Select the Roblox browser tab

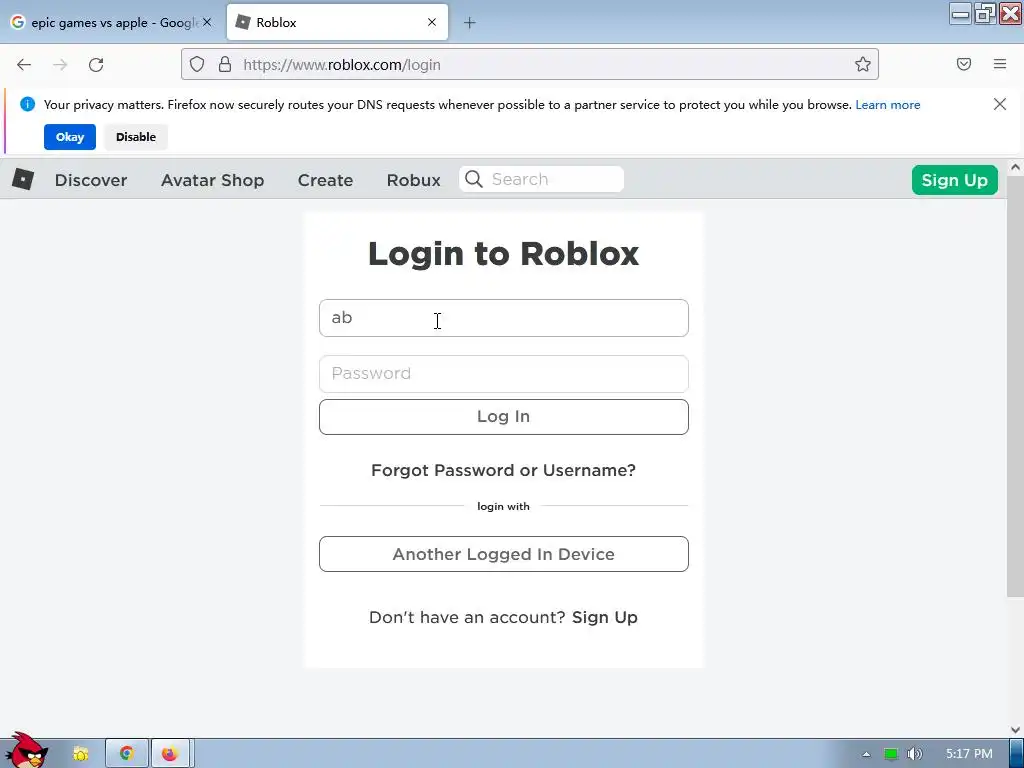tap(337, 22)
